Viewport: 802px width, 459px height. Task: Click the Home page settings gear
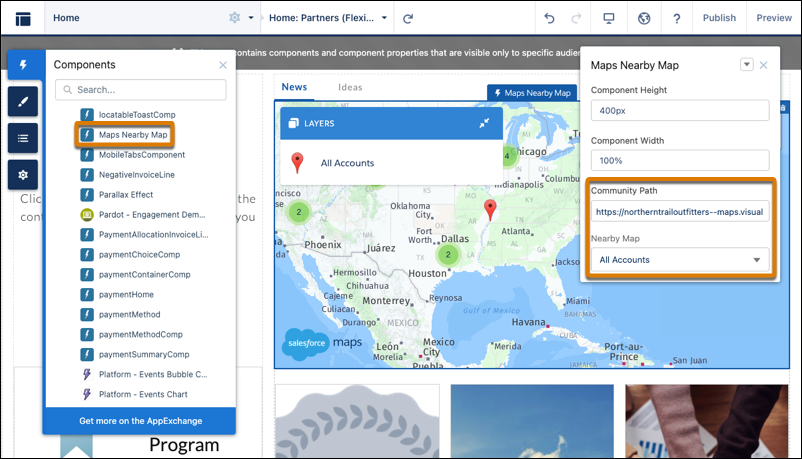pyautogui.click(x=234, y=18)
